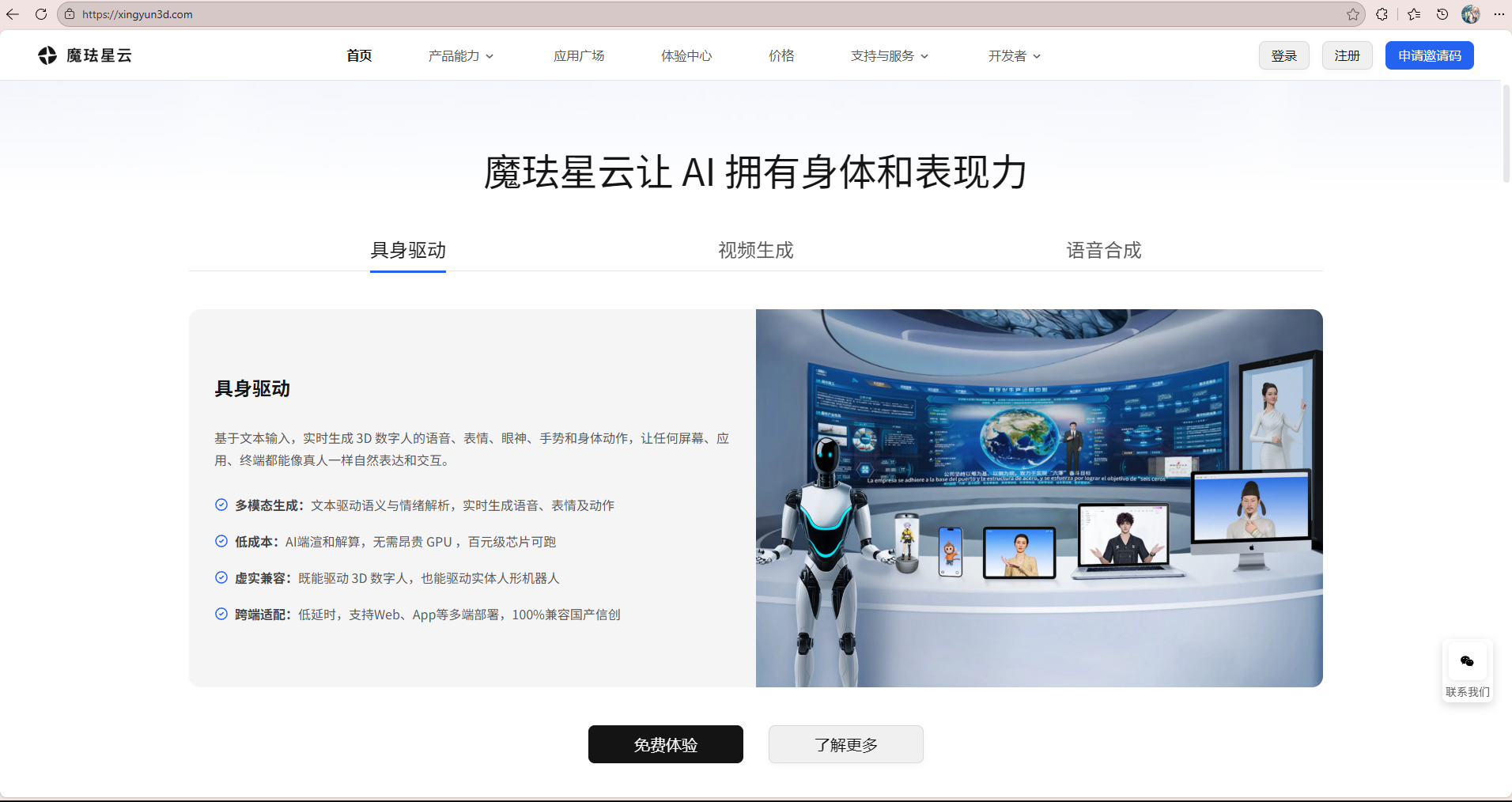The image size is (1512, 802).
Task: Click the checkmark icon beside 低成本
Action: 221,541
